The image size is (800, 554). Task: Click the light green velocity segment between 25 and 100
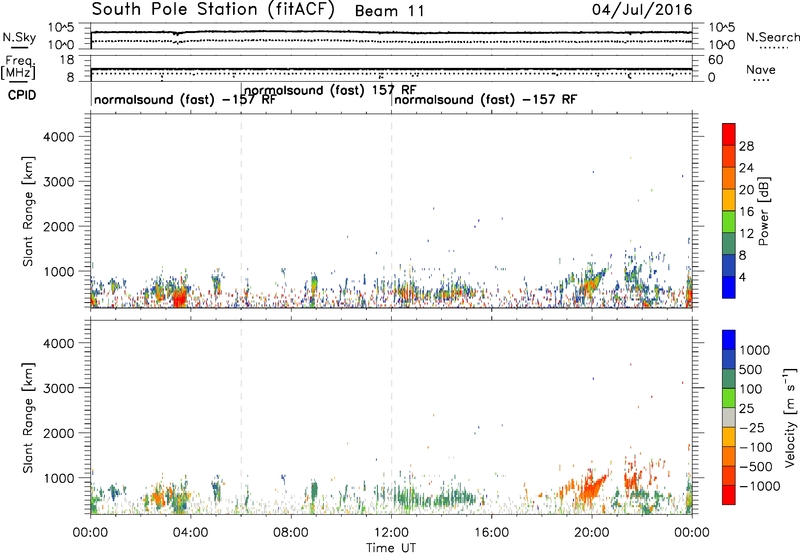[729, 398]
